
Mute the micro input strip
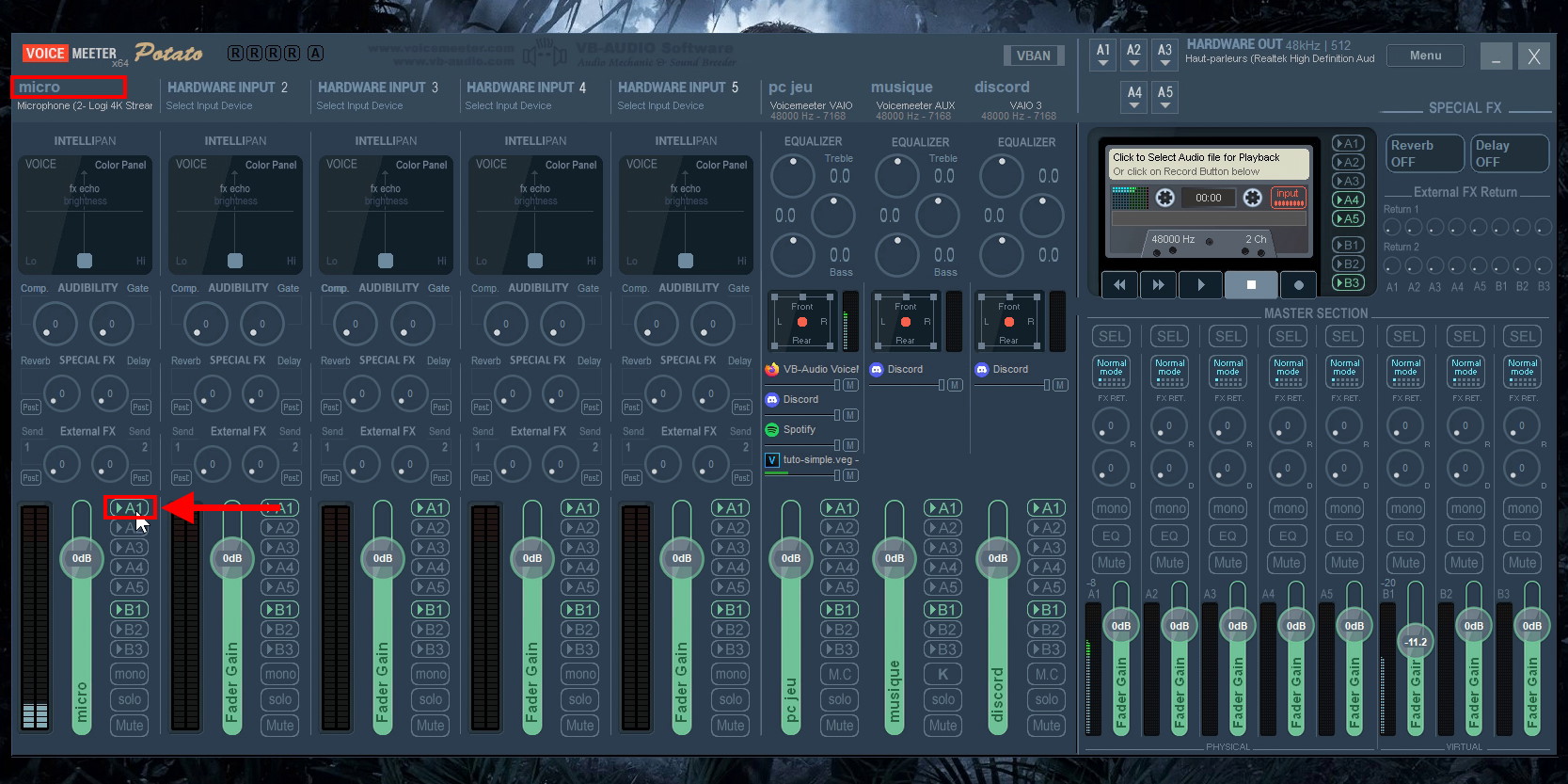pos(129,726)
